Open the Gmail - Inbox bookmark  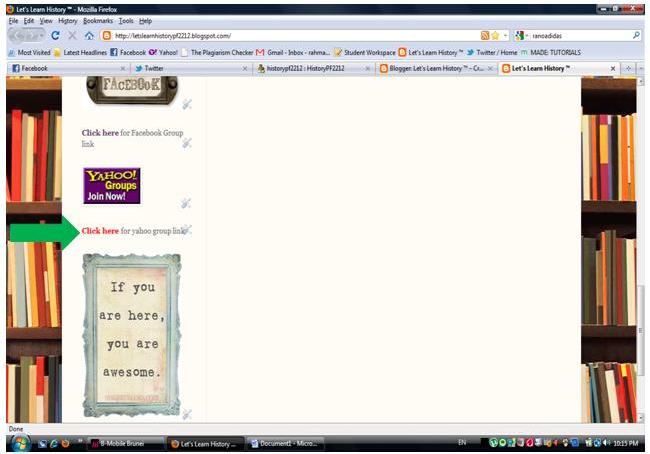[293, 53]
